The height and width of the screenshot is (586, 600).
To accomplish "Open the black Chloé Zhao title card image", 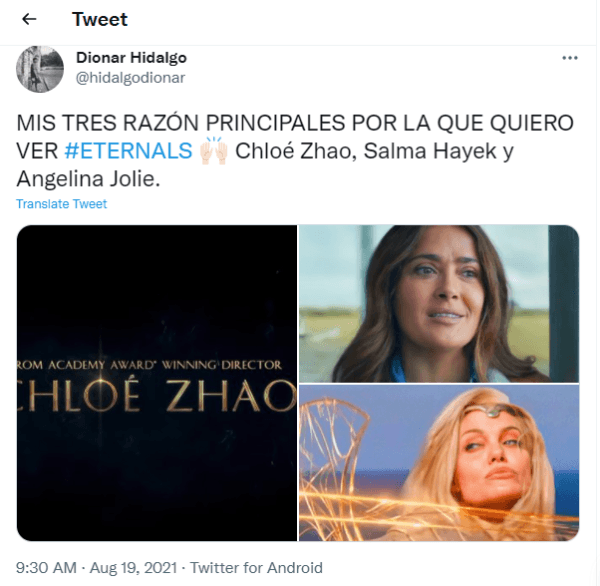I will click(157, 383).
